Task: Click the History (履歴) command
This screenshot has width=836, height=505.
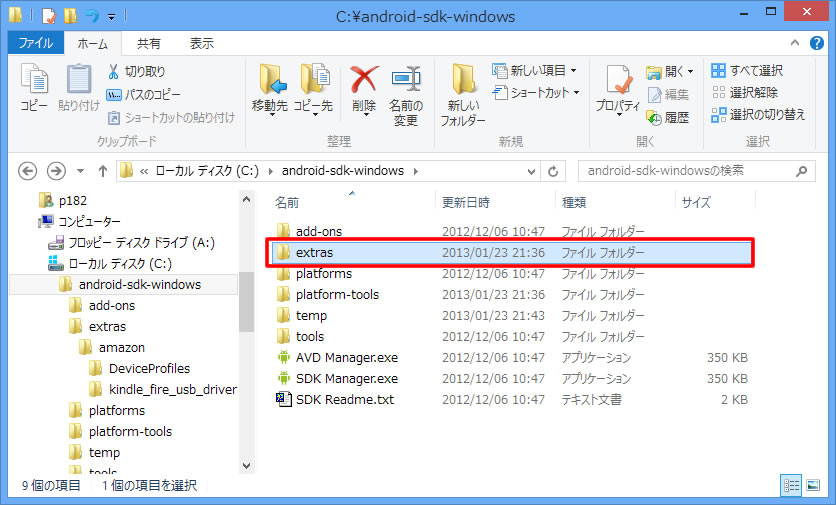Action: point(668,117)
